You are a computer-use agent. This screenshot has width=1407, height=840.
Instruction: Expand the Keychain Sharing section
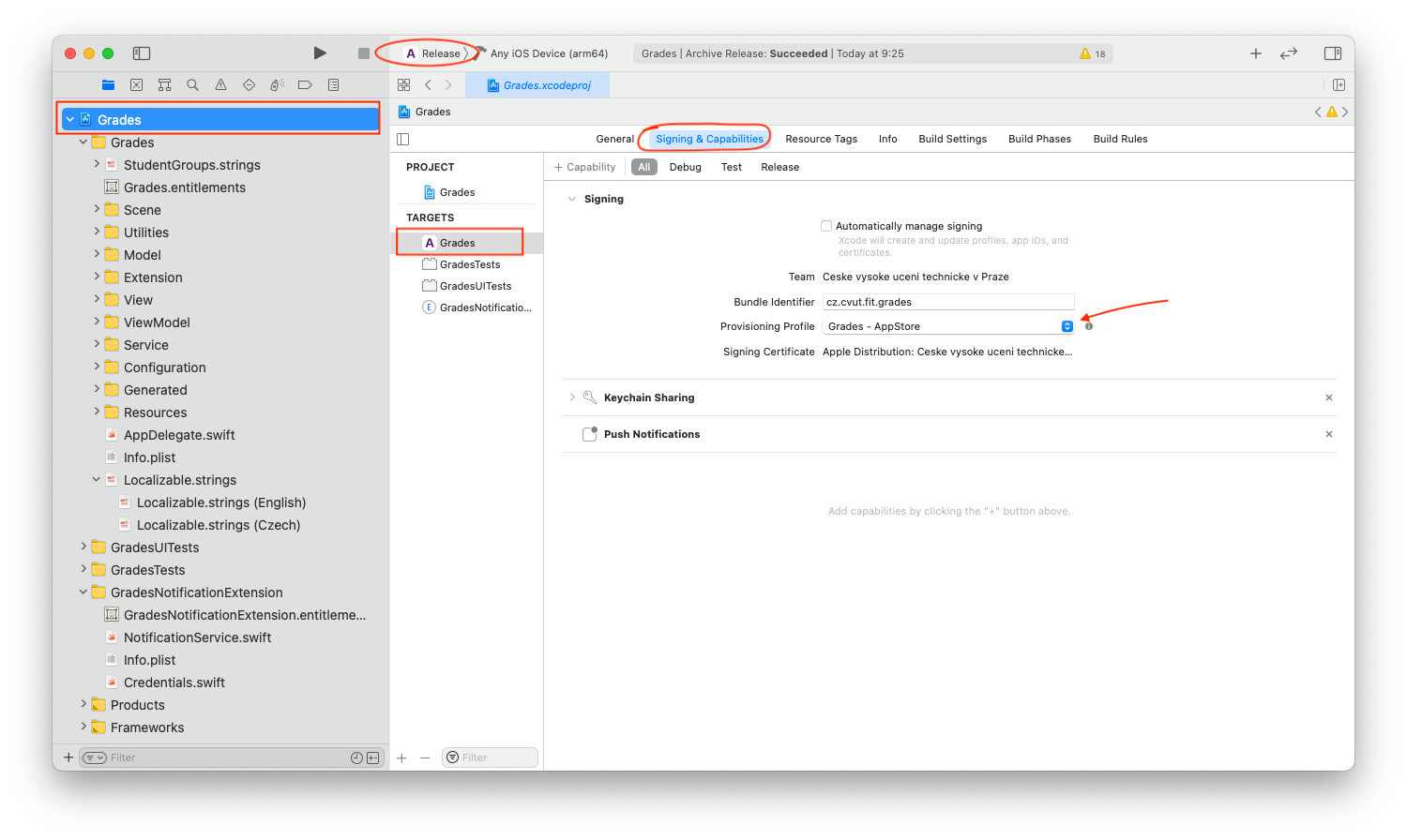point(572,397)
